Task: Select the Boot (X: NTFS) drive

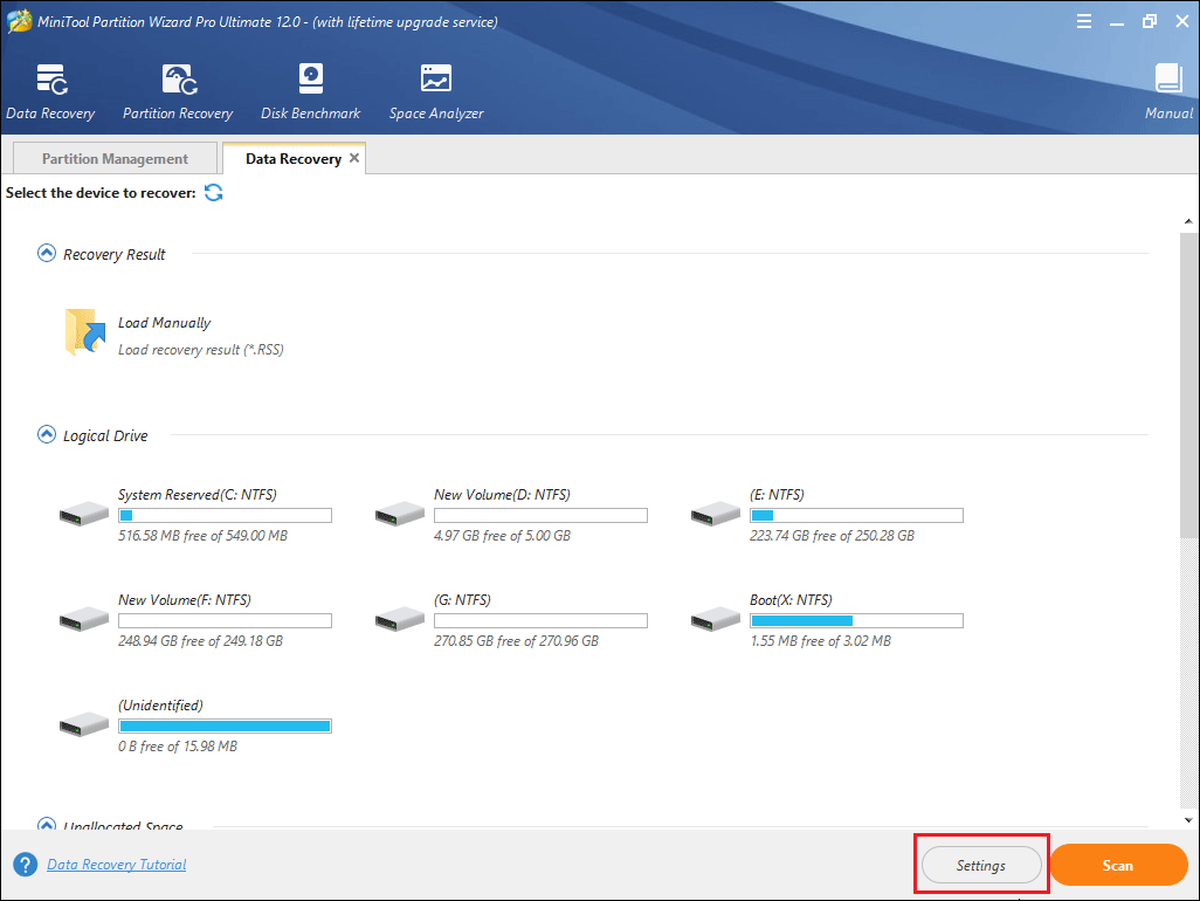Action: [827, 620]
